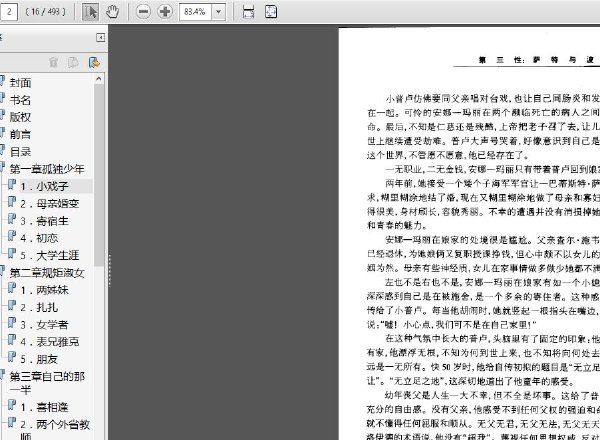Activate the Hand pan tool
This screenshot has width=600, height=440.
click(x=112, y=12)
